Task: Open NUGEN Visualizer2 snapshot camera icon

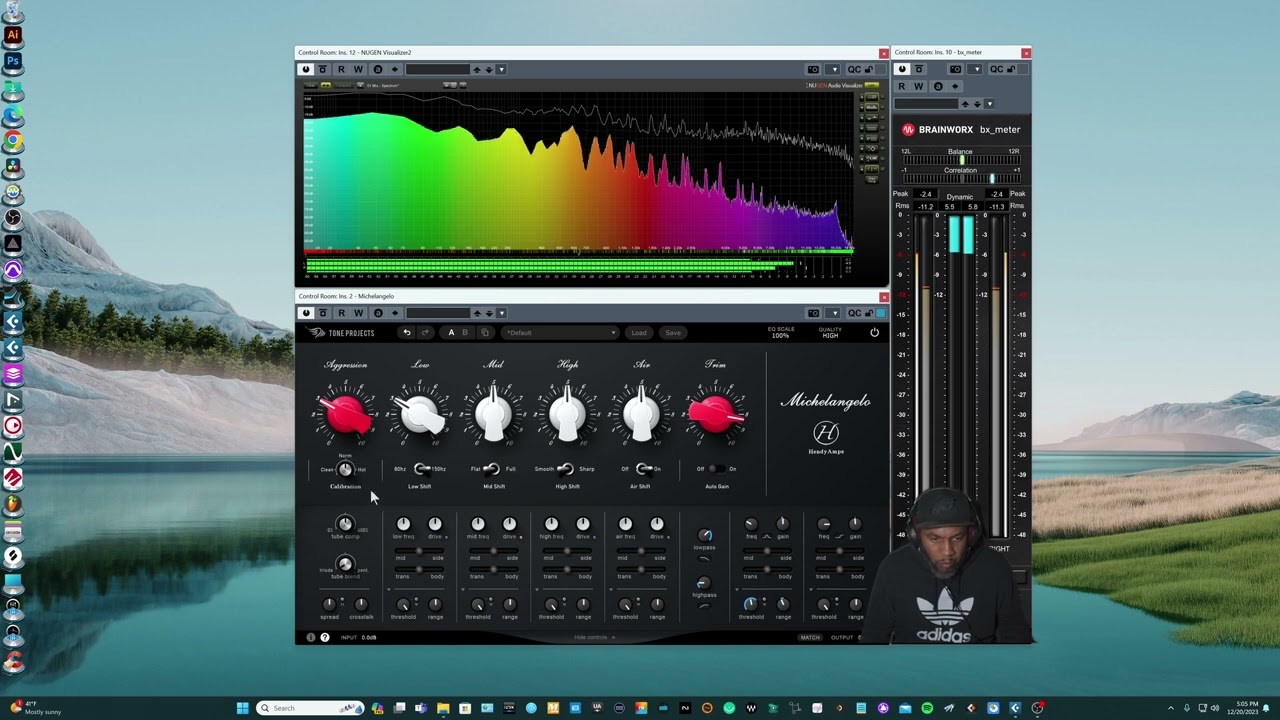Action: click(x=813, y=69)
